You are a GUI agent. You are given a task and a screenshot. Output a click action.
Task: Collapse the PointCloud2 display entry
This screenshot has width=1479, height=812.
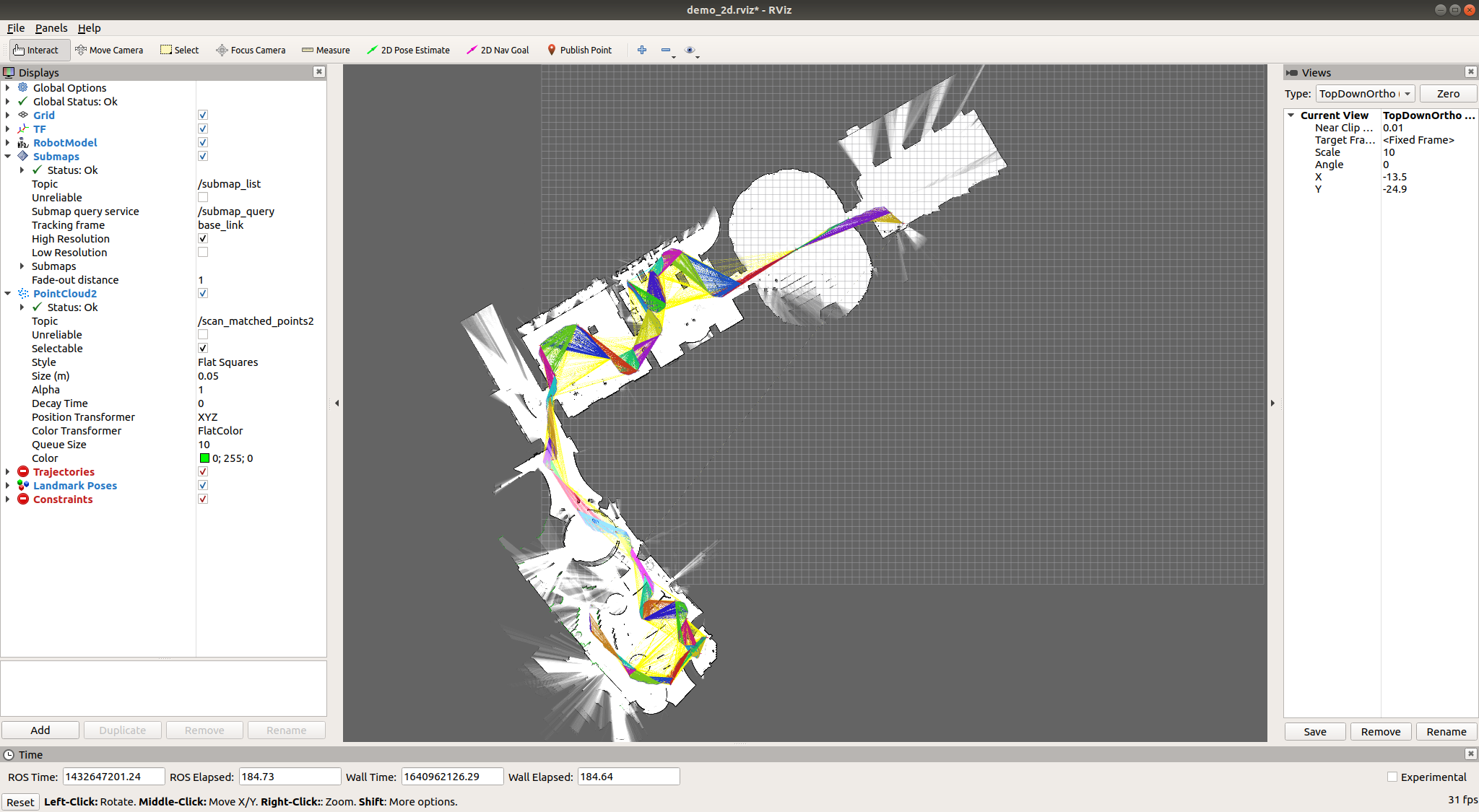click(x=7, y=293)
